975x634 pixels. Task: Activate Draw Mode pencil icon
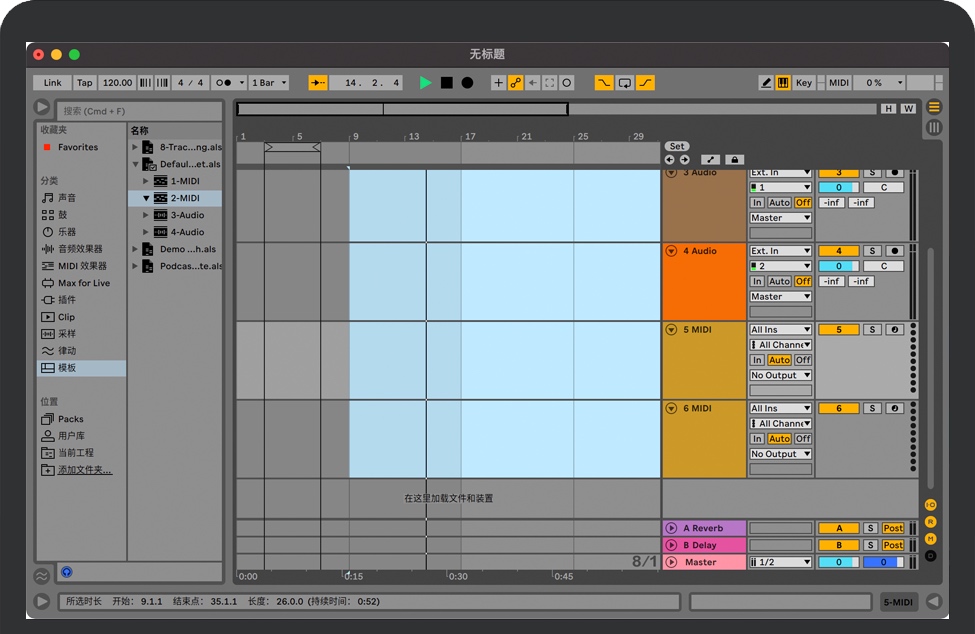767,82
